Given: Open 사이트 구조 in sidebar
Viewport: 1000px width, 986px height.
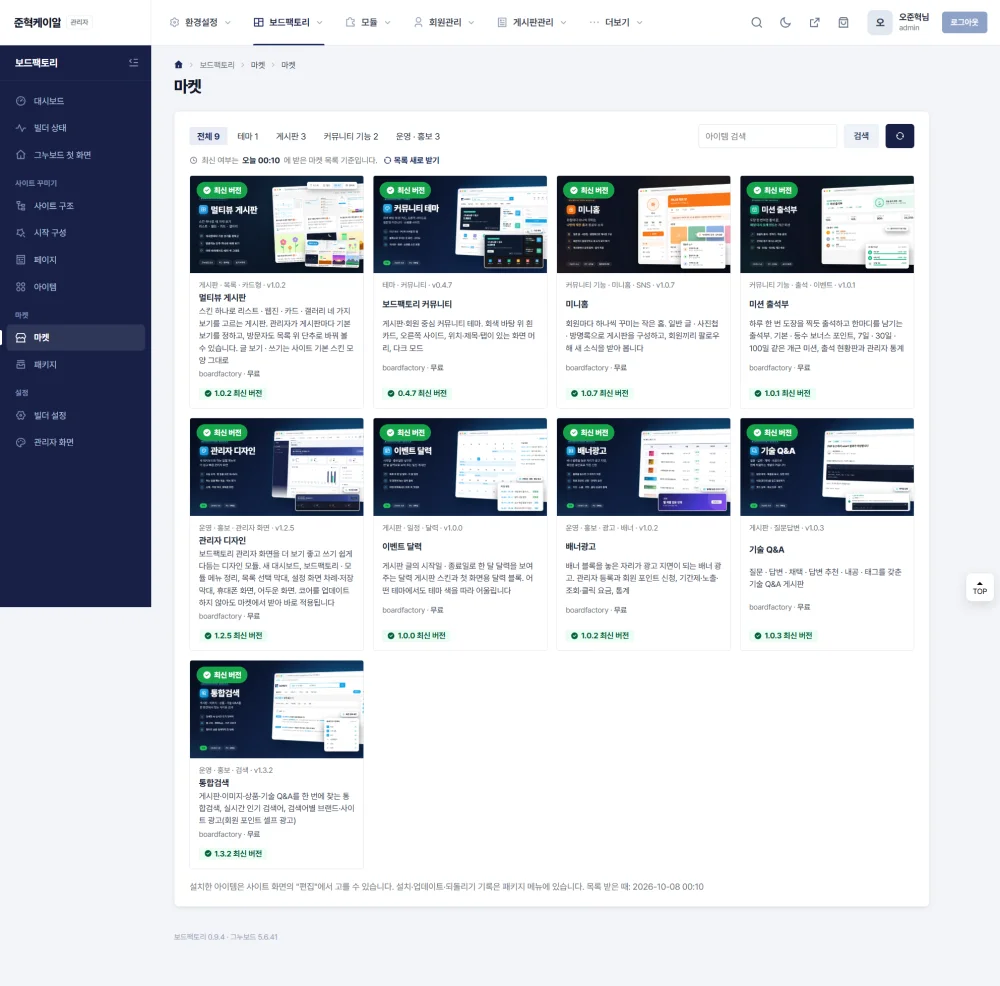Looking at the screenshot, I should tap(75, 206).
